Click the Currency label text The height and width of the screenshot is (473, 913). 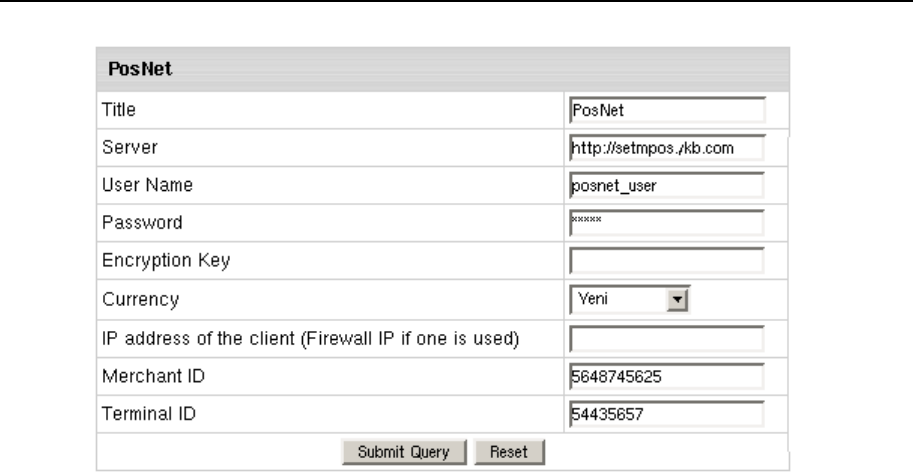click(133, 299)
